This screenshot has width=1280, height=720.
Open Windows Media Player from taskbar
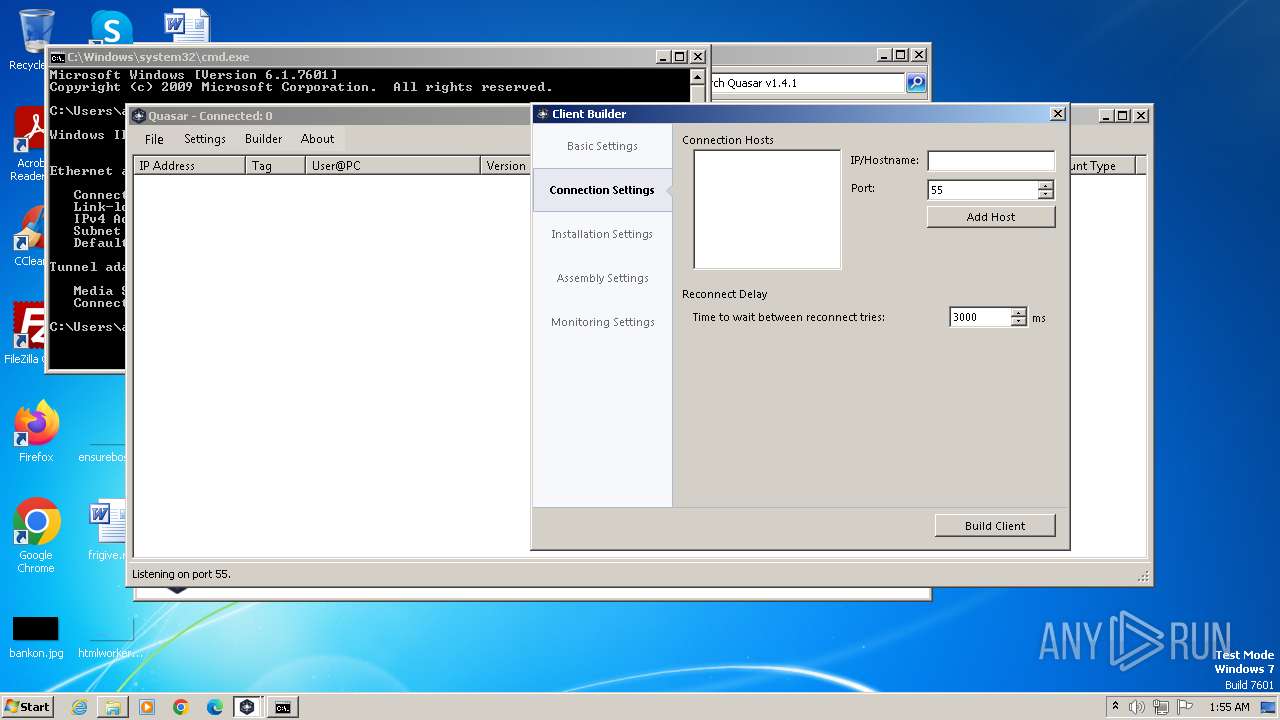click(147, 707)
